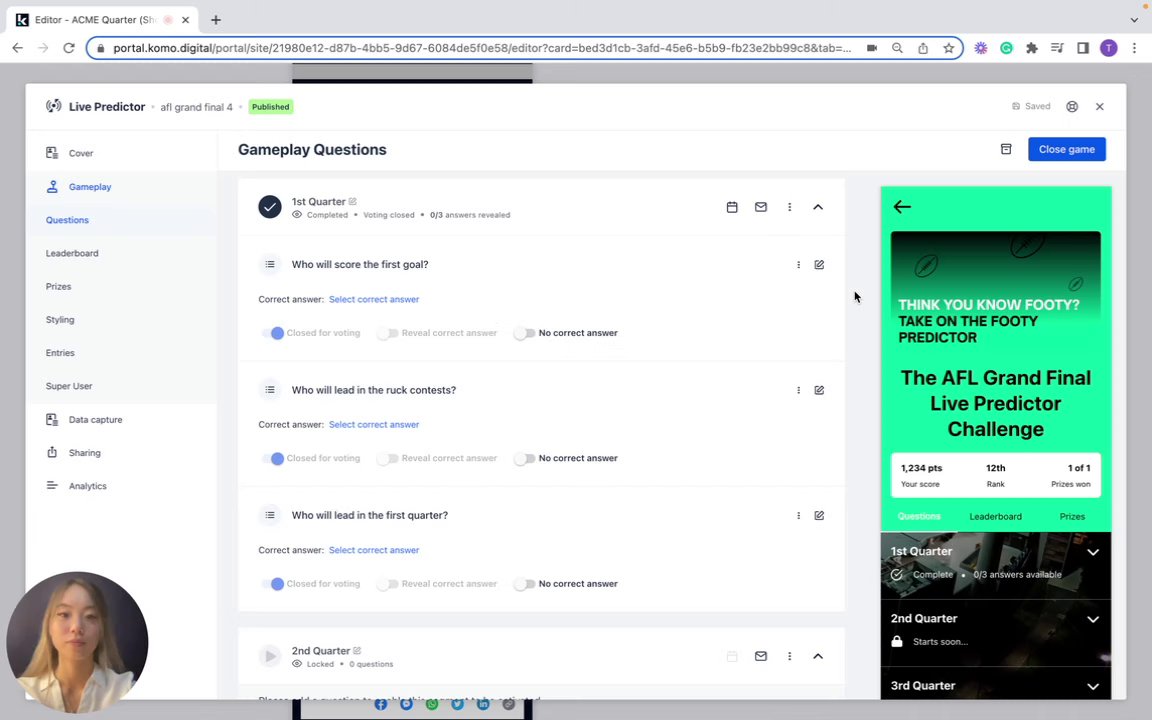This screenshot has height=720, width=1152.
Task: Click the browser address bar URL
Action: (481, 48)
